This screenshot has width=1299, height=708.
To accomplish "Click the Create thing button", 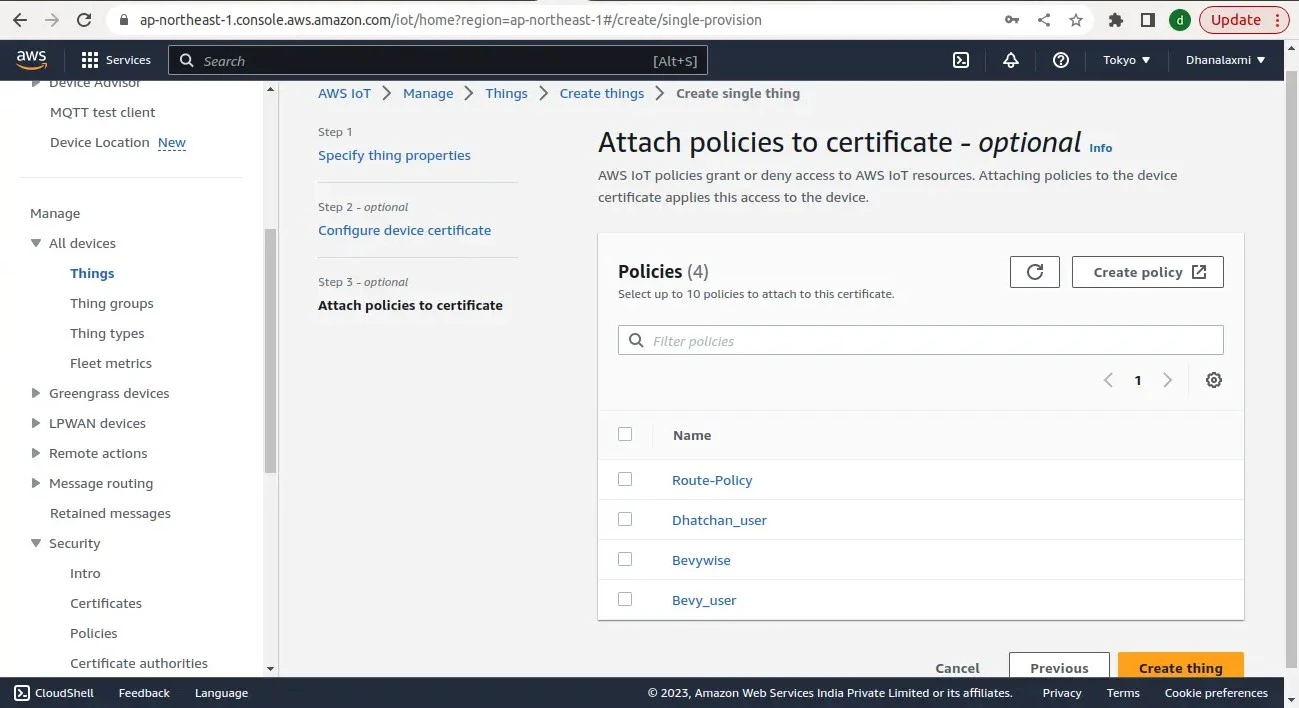I will click(1181, 666).
